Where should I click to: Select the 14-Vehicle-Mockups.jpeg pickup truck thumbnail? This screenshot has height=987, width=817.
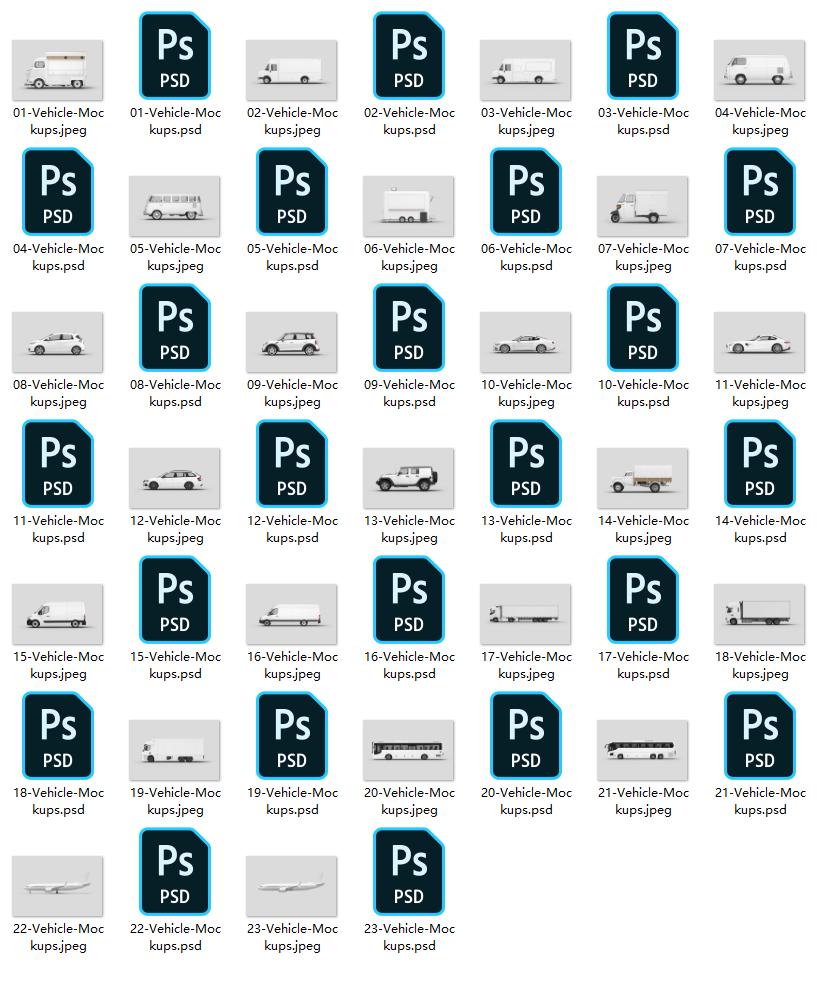pos(643,478)
